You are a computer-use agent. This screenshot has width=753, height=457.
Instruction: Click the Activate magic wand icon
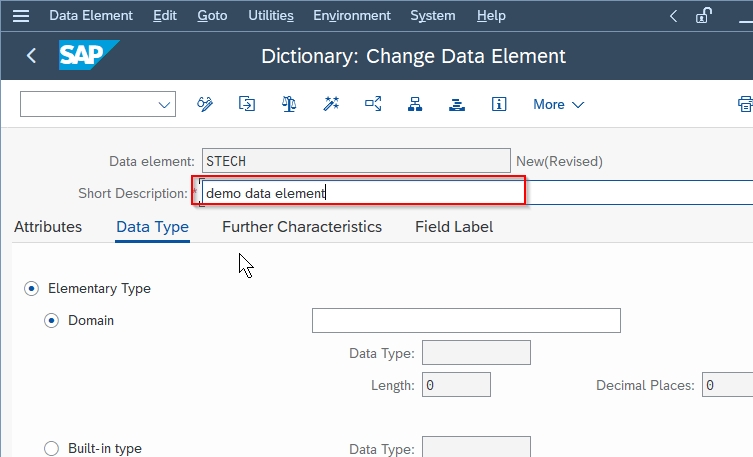[x=331, y=104]
